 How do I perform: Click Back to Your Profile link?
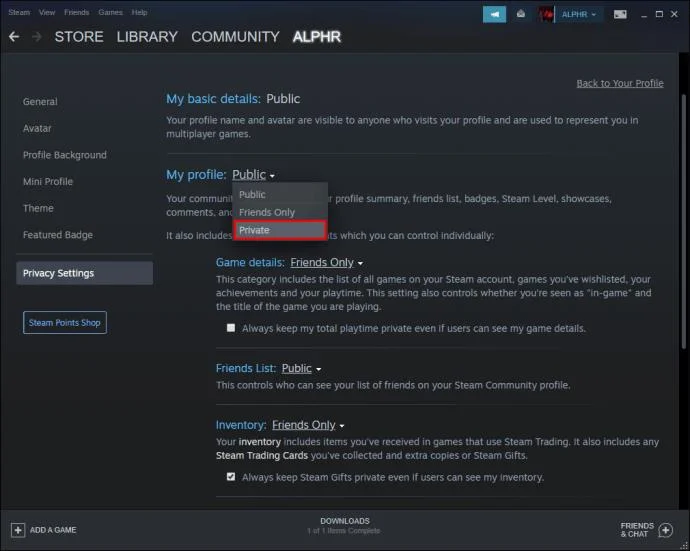click(x=620, y=83)
